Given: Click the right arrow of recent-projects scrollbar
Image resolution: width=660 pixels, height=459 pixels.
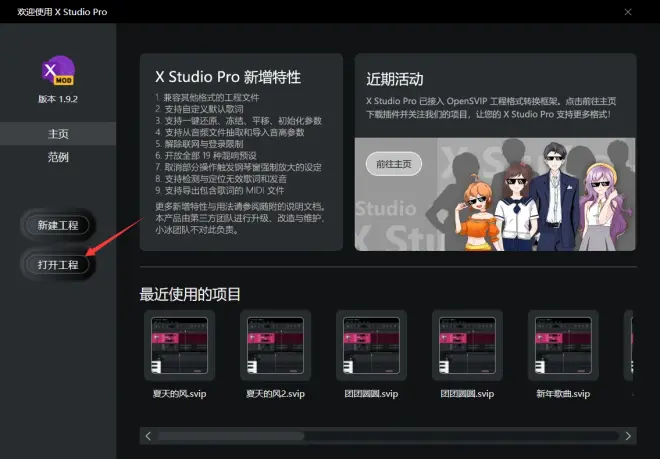Looking at the screenshot, I should 628,436.
